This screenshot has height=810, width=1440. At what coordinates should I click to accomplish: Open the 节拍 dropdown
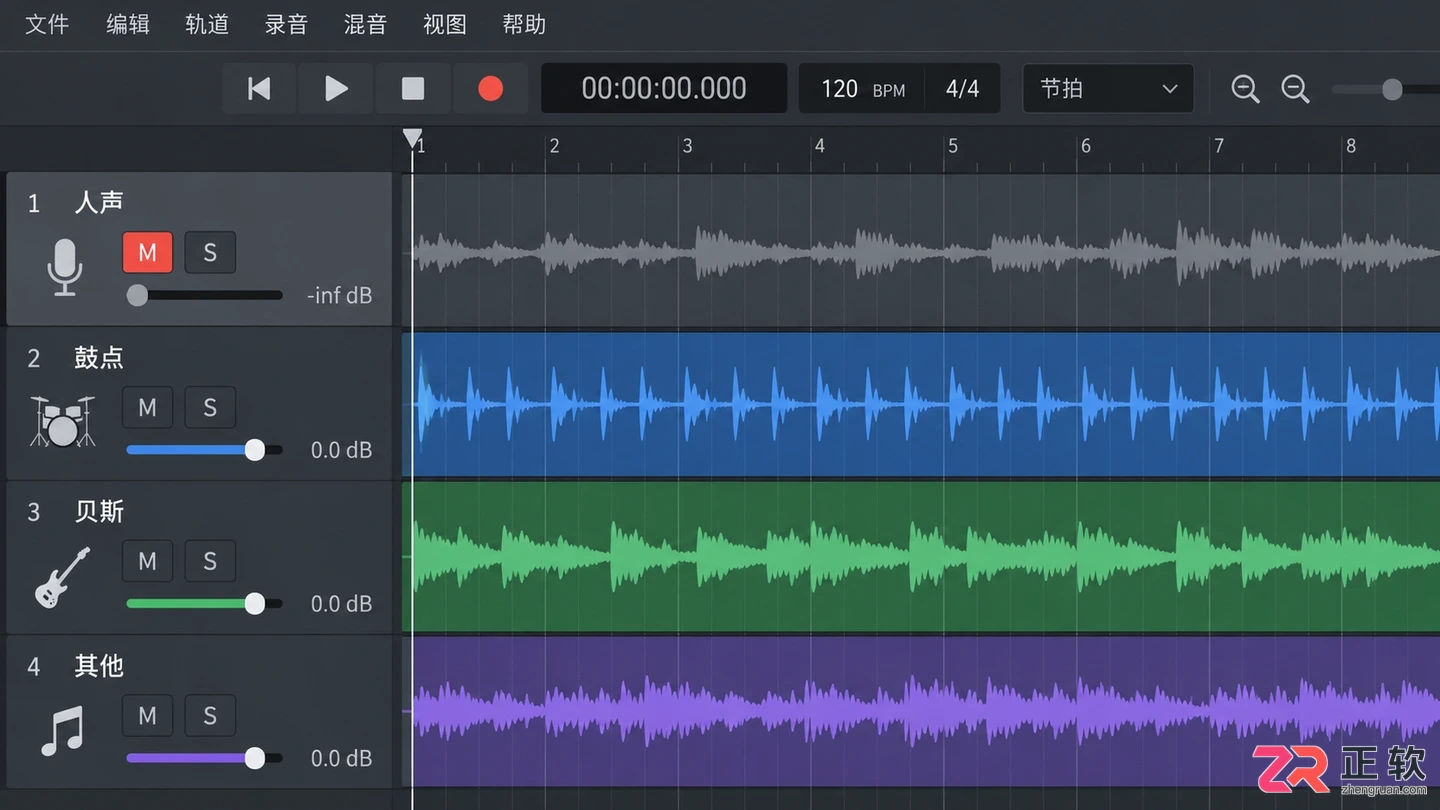point(1108,89)
